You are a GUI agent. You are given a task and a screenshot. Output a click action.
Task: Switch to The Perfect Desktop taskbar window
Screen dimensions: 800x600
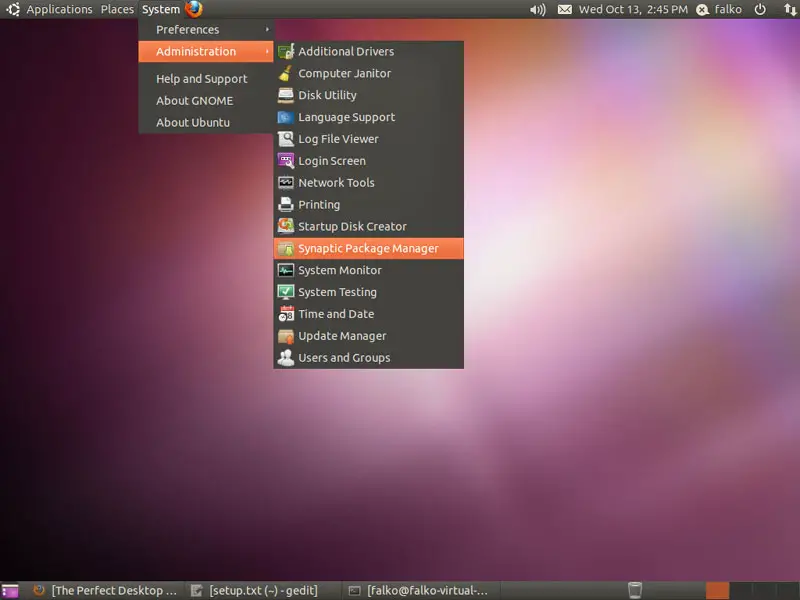tap(105, 591)
